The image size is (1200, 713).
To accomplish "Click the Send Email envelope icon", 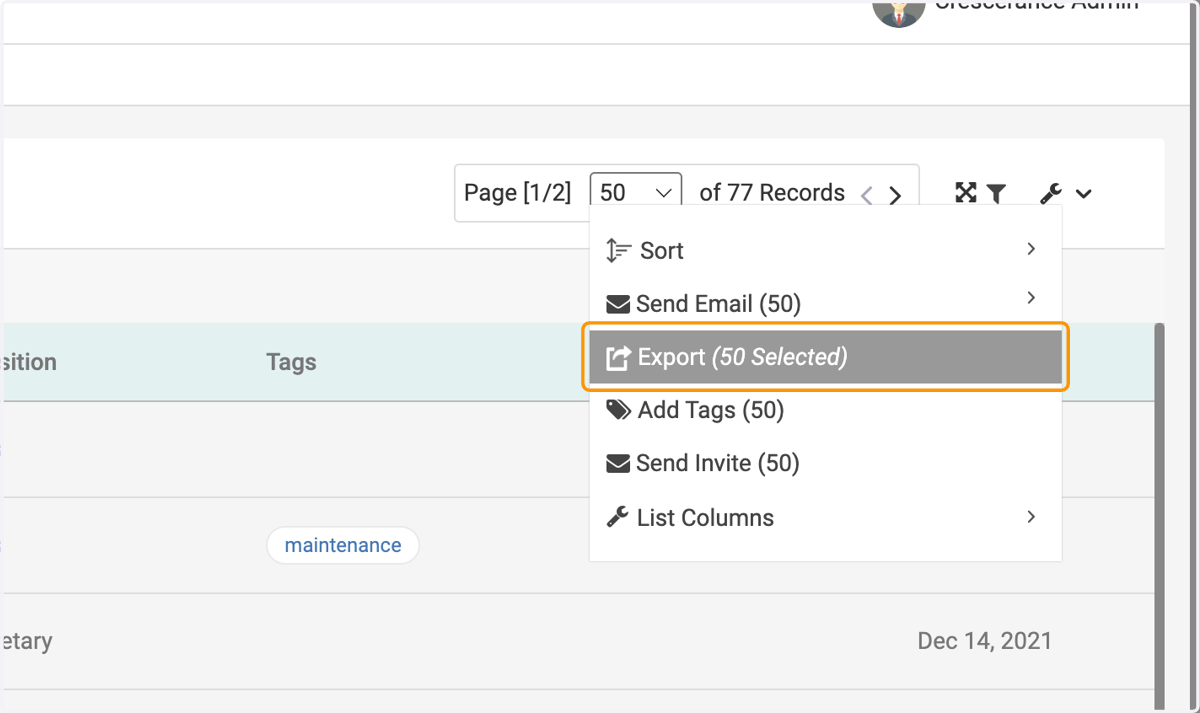I will [618, 304].
